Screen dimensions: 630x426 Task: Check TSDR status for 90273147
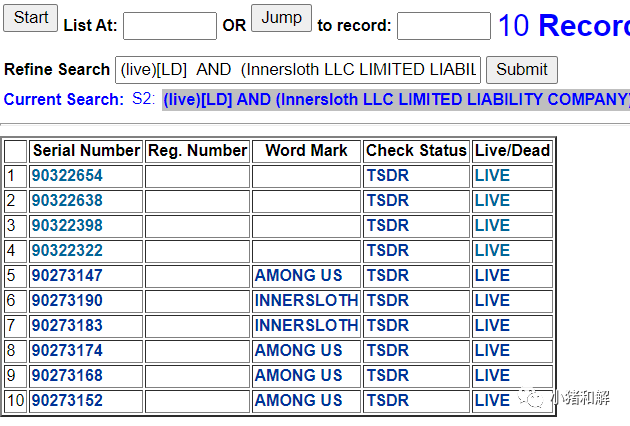pyautogui.click(x=388, y=275)
